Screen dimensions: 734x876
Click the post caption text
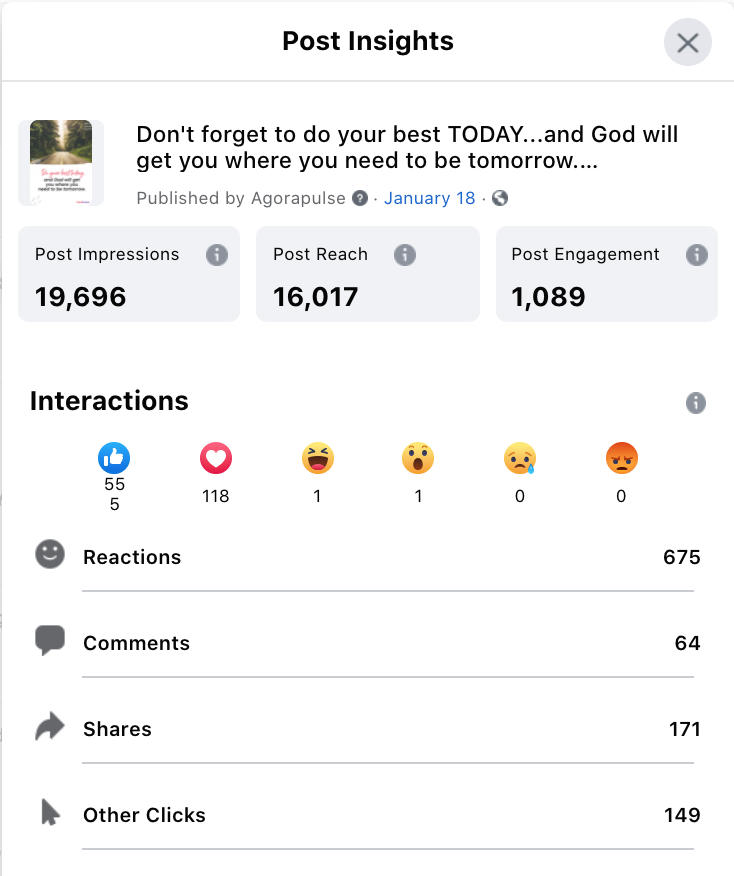(407, 147)
